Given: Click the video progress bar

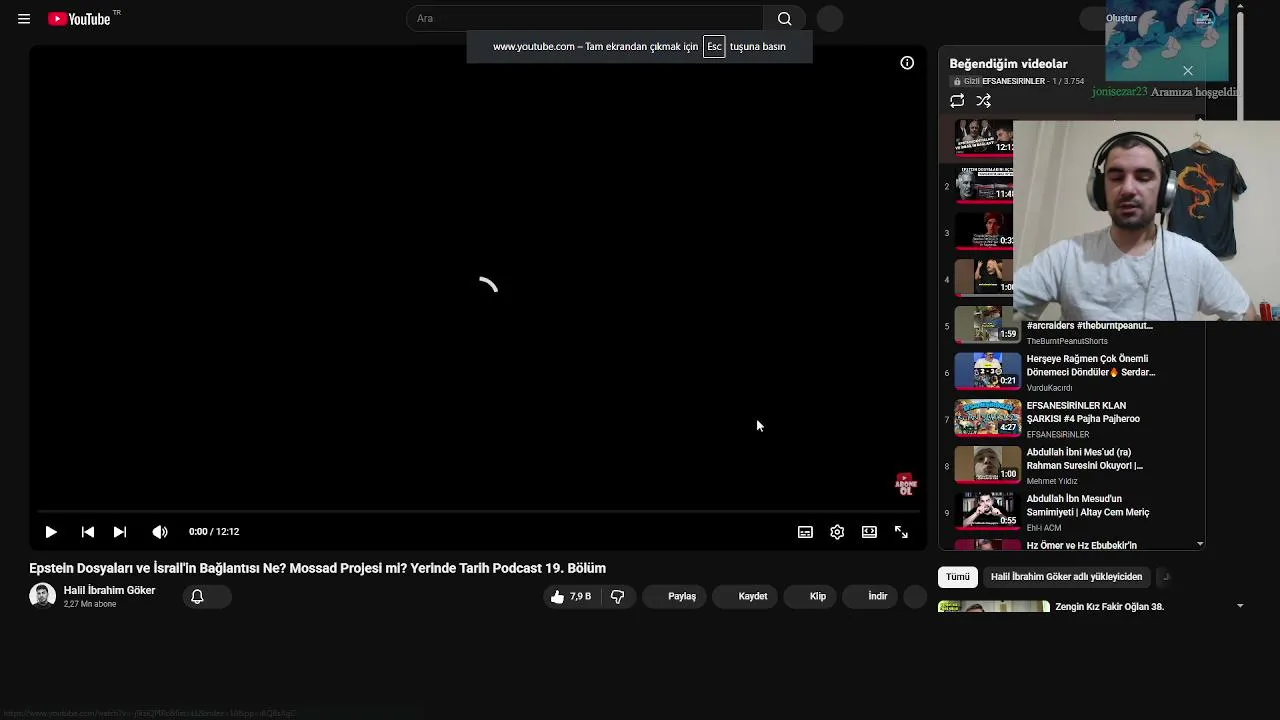Looking at the screenshot, I should pos(478,511).
